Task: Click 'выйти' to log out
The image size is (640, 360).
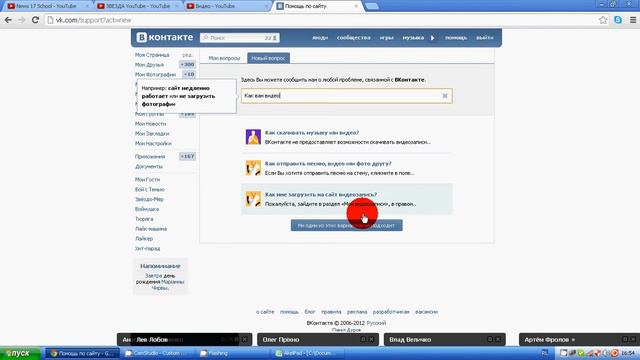Action: tap(485, 38)
